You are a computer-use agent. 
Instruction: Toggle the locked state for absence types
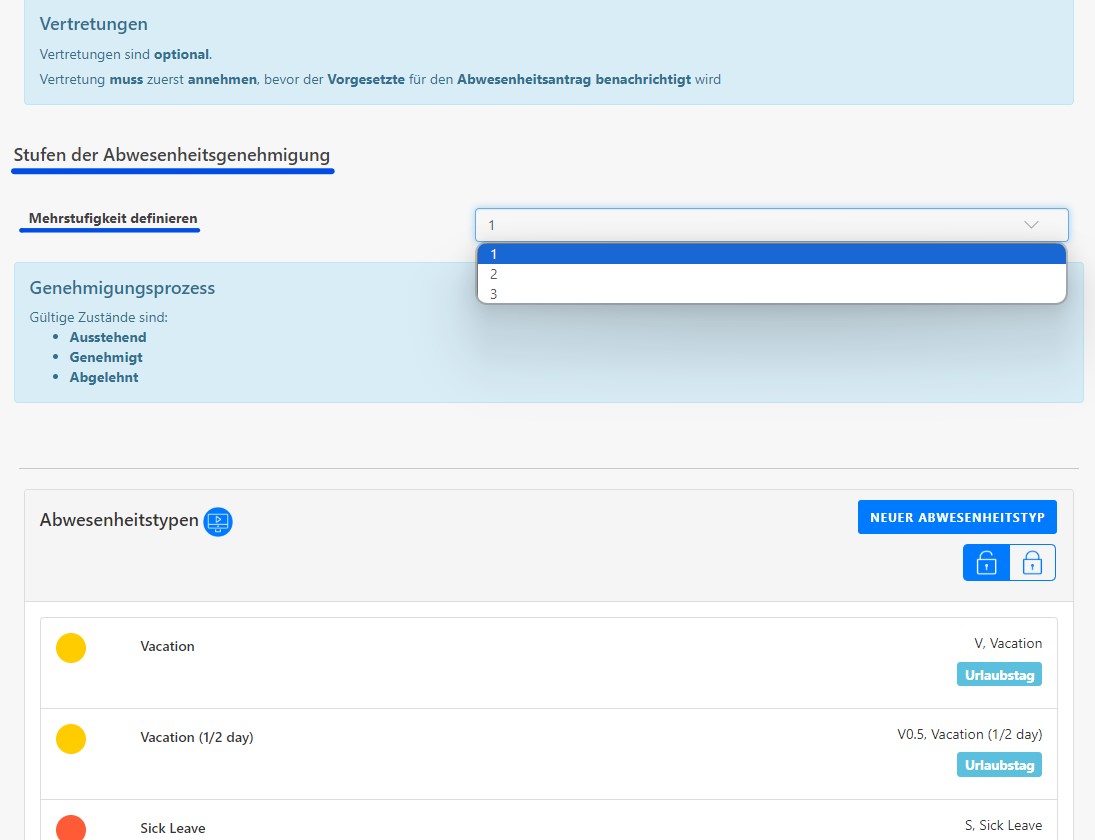[x=1032, y=562]
